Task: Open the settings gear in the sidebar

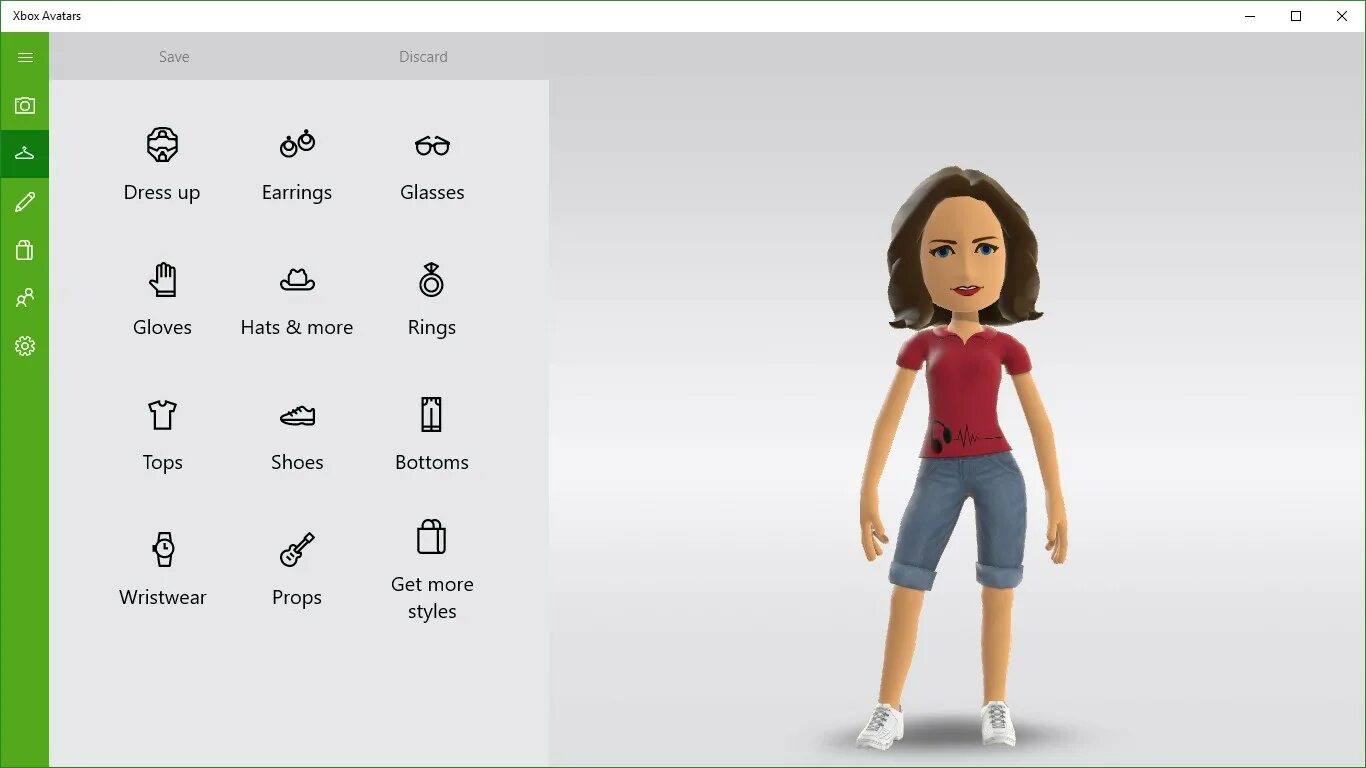Action: point(24,346)
